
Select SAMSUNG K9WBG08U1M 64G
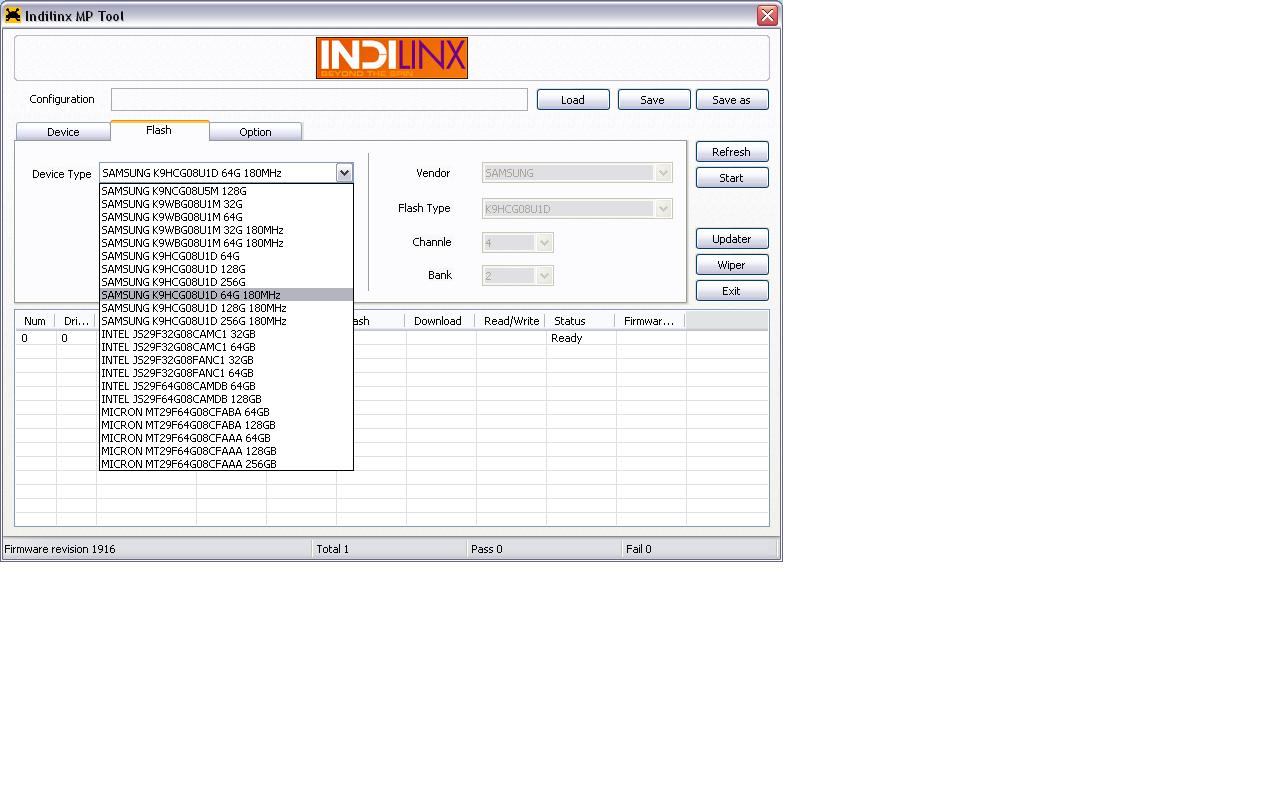(x=226, y=217)
